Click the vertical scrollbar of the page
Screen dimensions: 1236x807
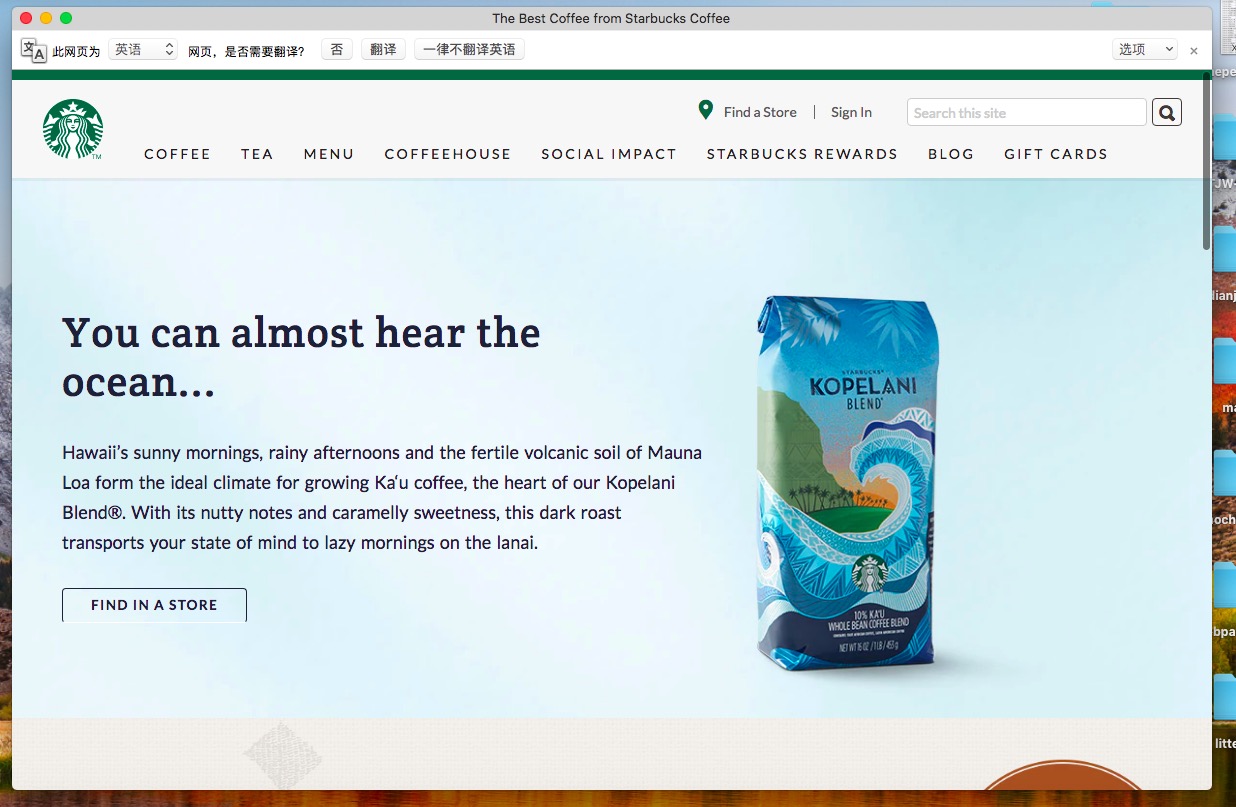pyautogui.click(x=1207, y=432)
